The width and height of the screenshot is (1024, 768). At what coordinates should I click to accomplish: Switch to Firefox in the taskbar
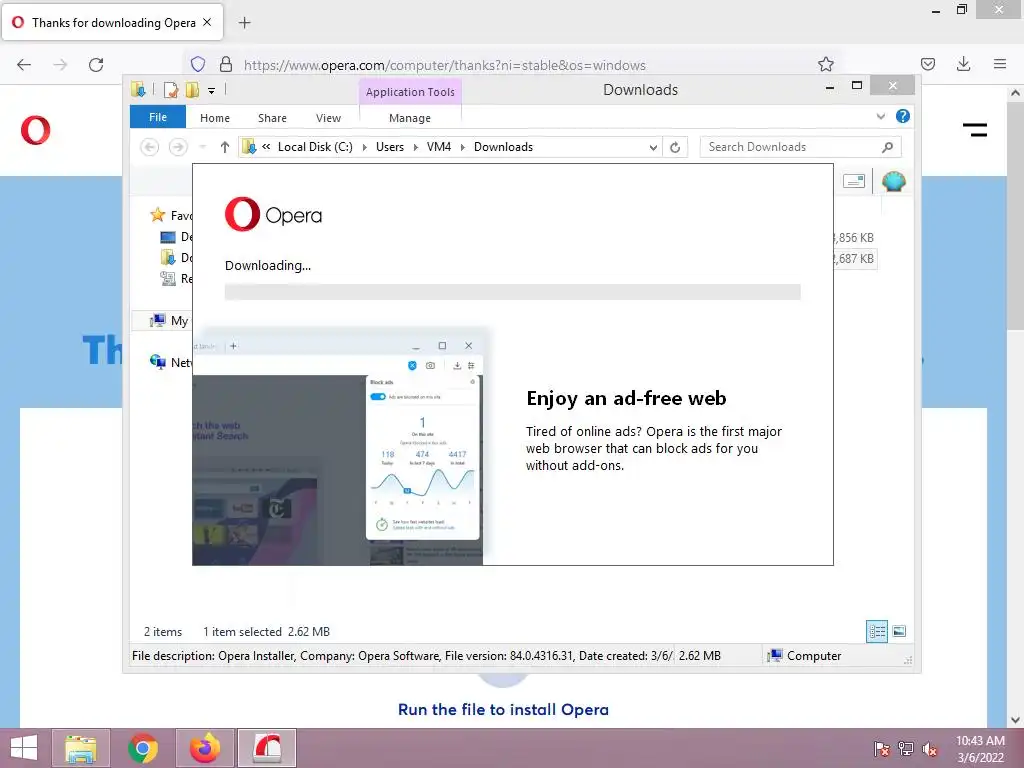(205, 748)
